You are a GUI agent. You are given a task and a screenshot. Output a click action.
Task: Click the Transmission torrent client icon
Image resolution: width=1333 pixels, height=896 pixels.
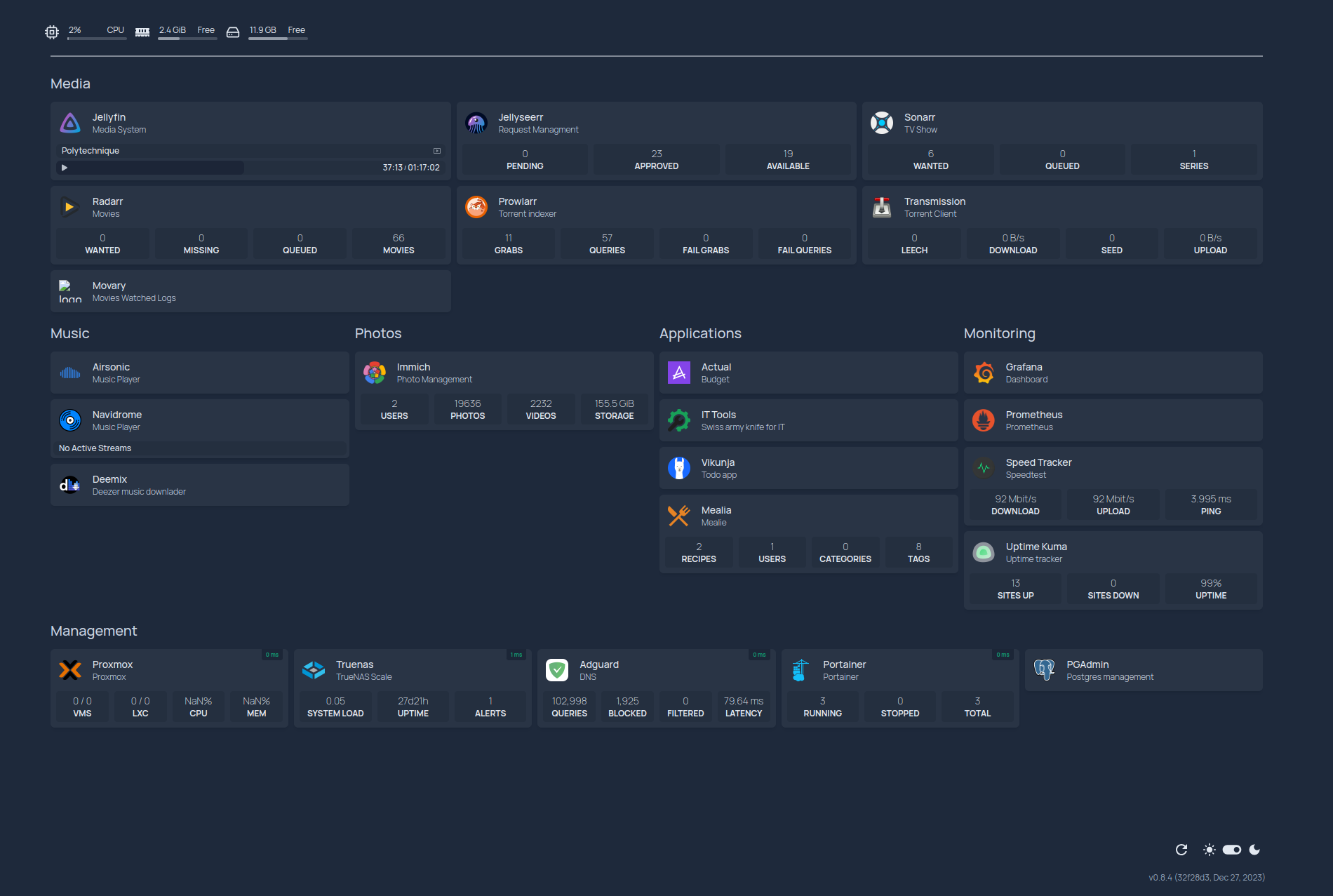click(x=882, y=207)
